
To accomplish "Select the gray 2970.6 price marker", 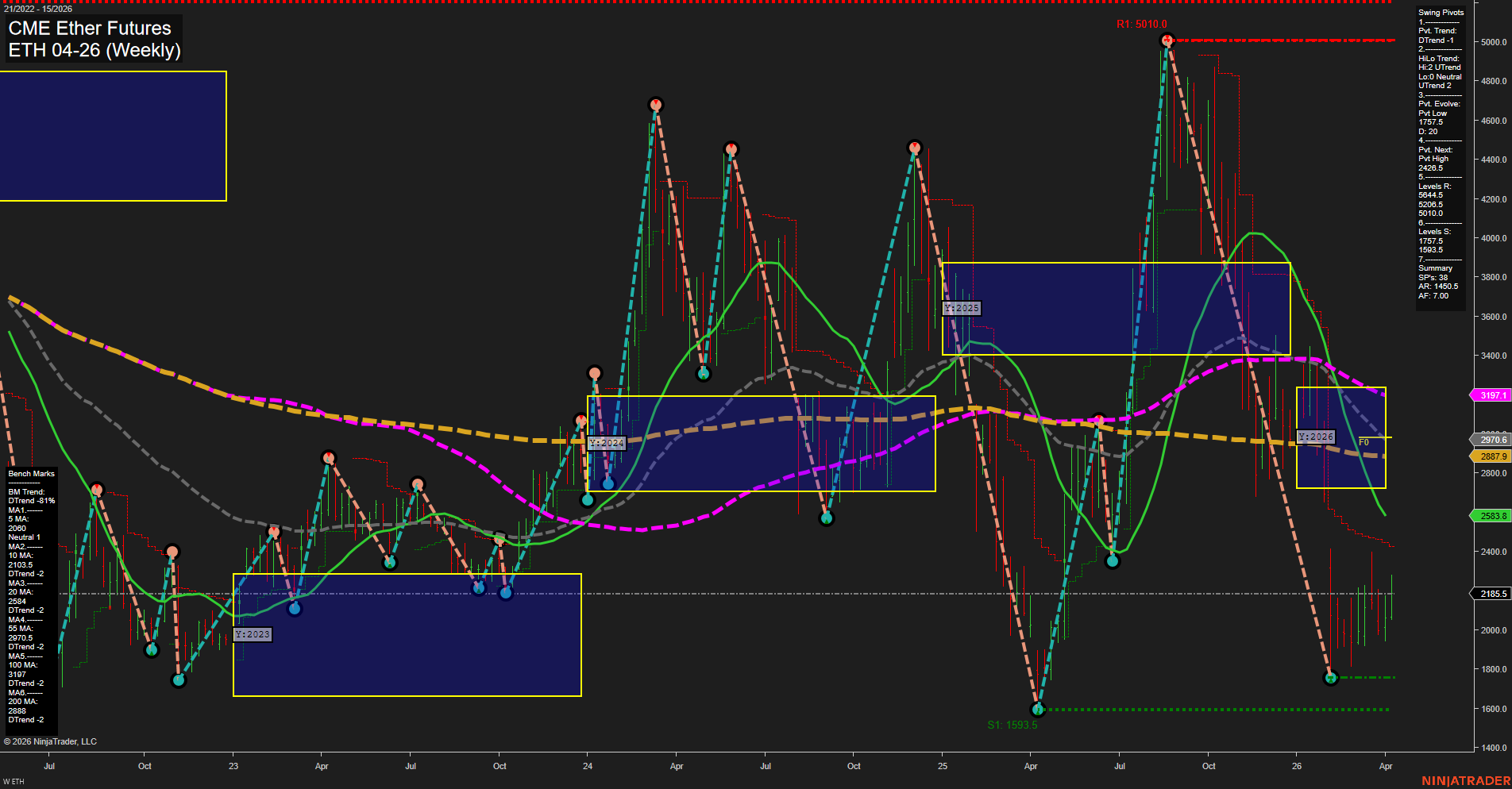I will (x=1491, y=439).
